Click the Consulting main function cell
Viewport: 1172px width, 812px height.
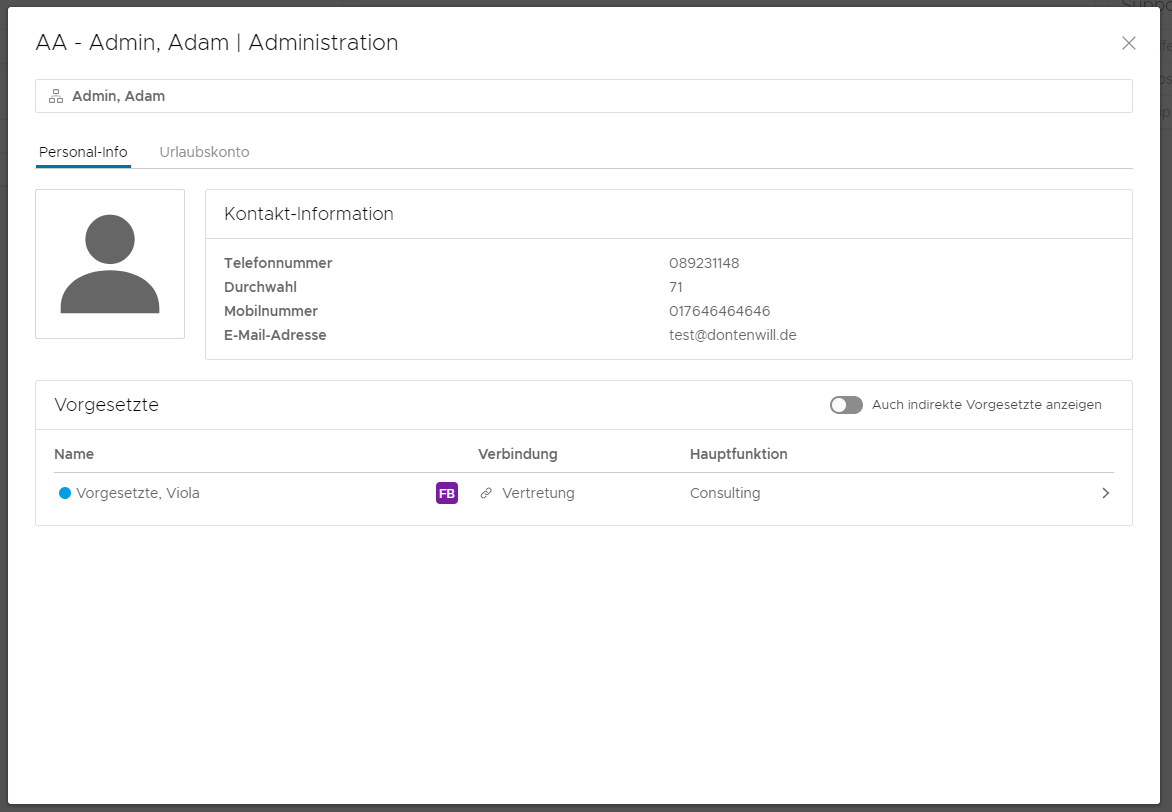(x=725, y=493)
